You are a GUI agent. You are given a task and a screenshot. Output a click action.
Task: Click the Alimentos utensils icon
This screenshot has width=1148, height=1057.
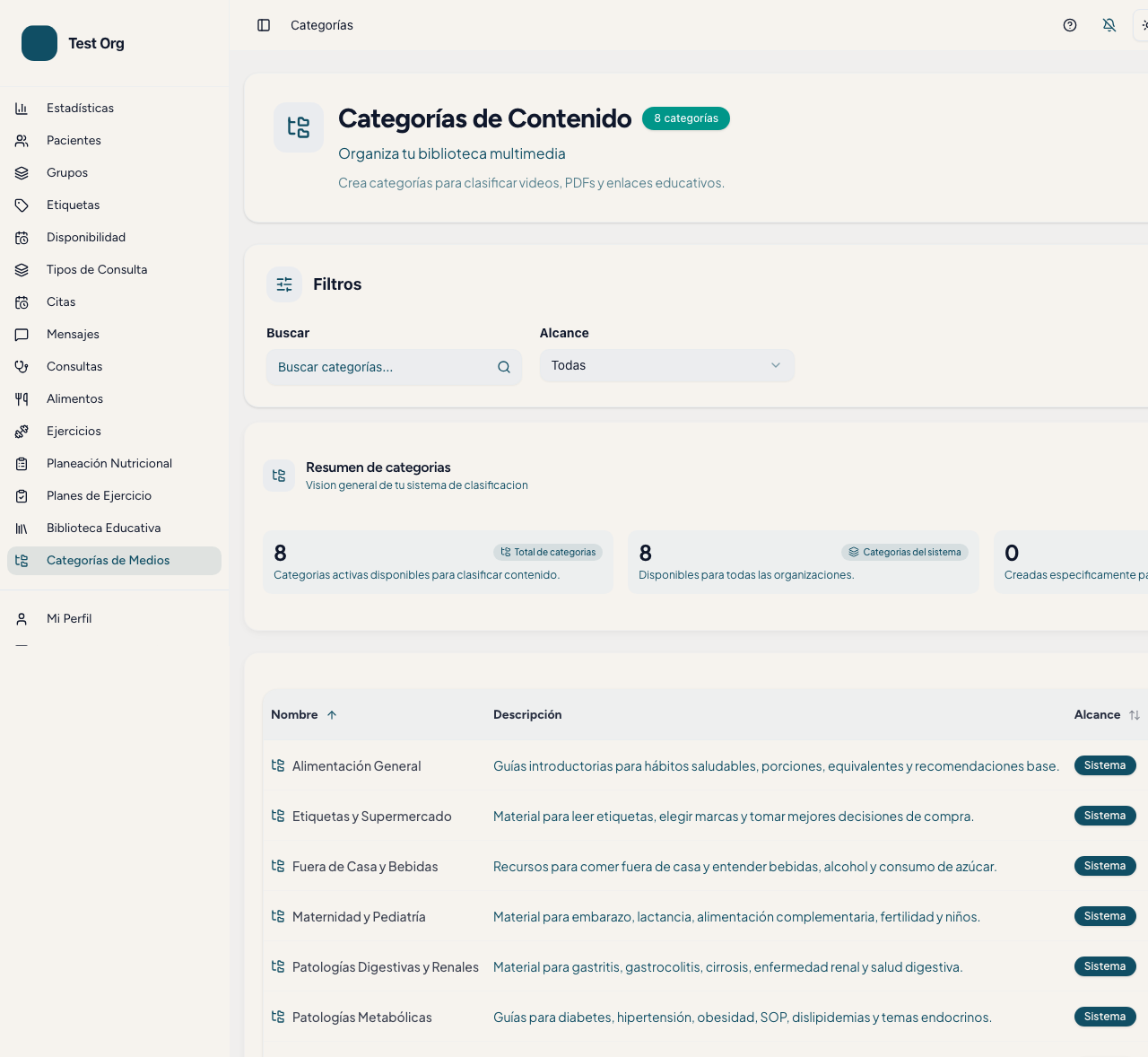click(x=22, y=398)
